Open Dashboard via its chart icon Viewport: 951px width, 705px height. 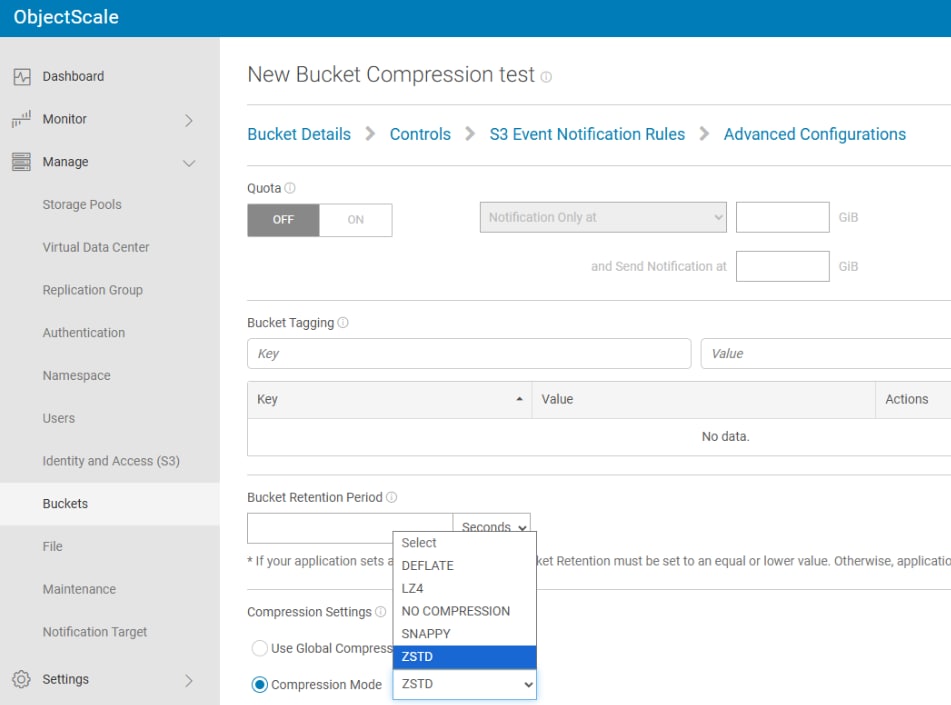(x=22, y=76)
